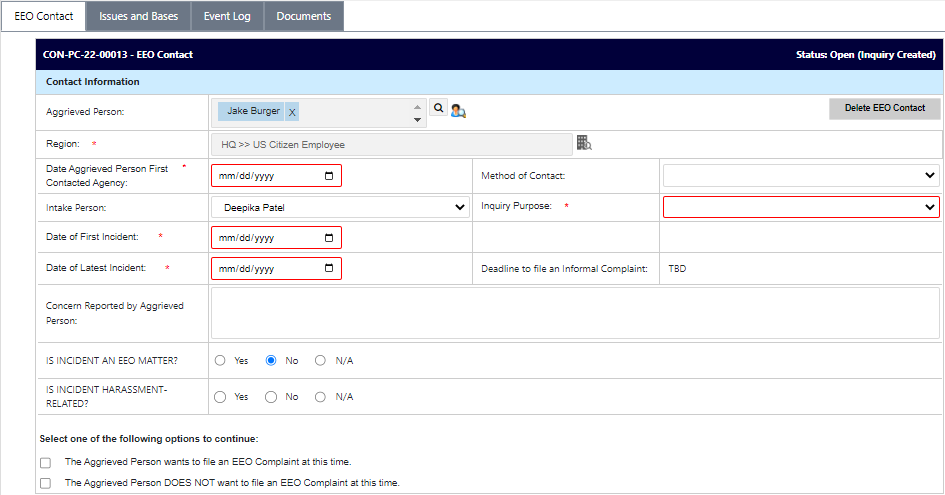Screen dimensions: 945x495
Task: Click the Concern Reported by Aggrieved Person text area
Action: [575, 313]
